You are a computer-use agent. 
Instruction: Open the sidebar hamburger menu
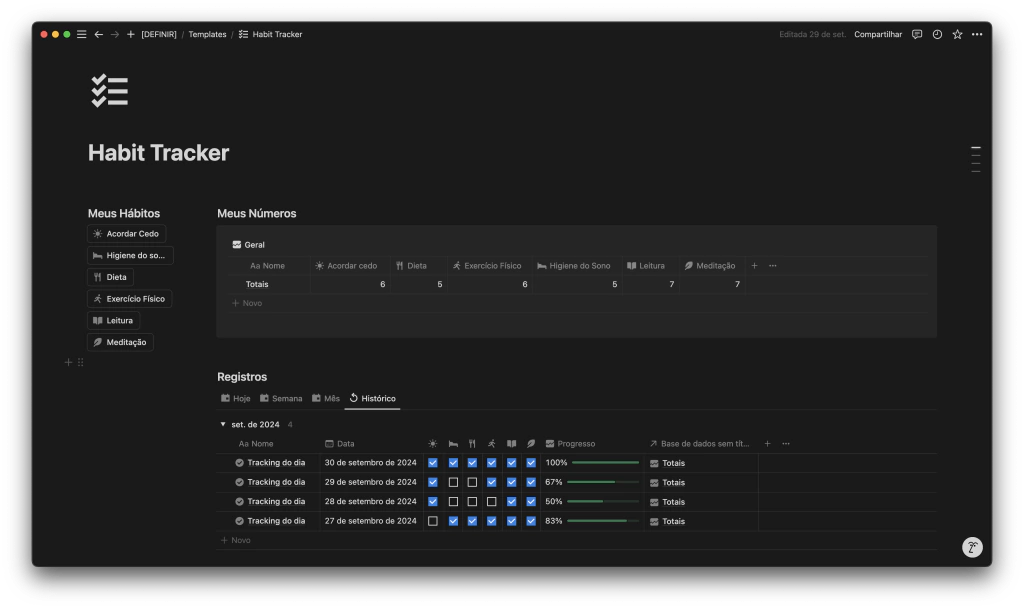pos(82,34)
